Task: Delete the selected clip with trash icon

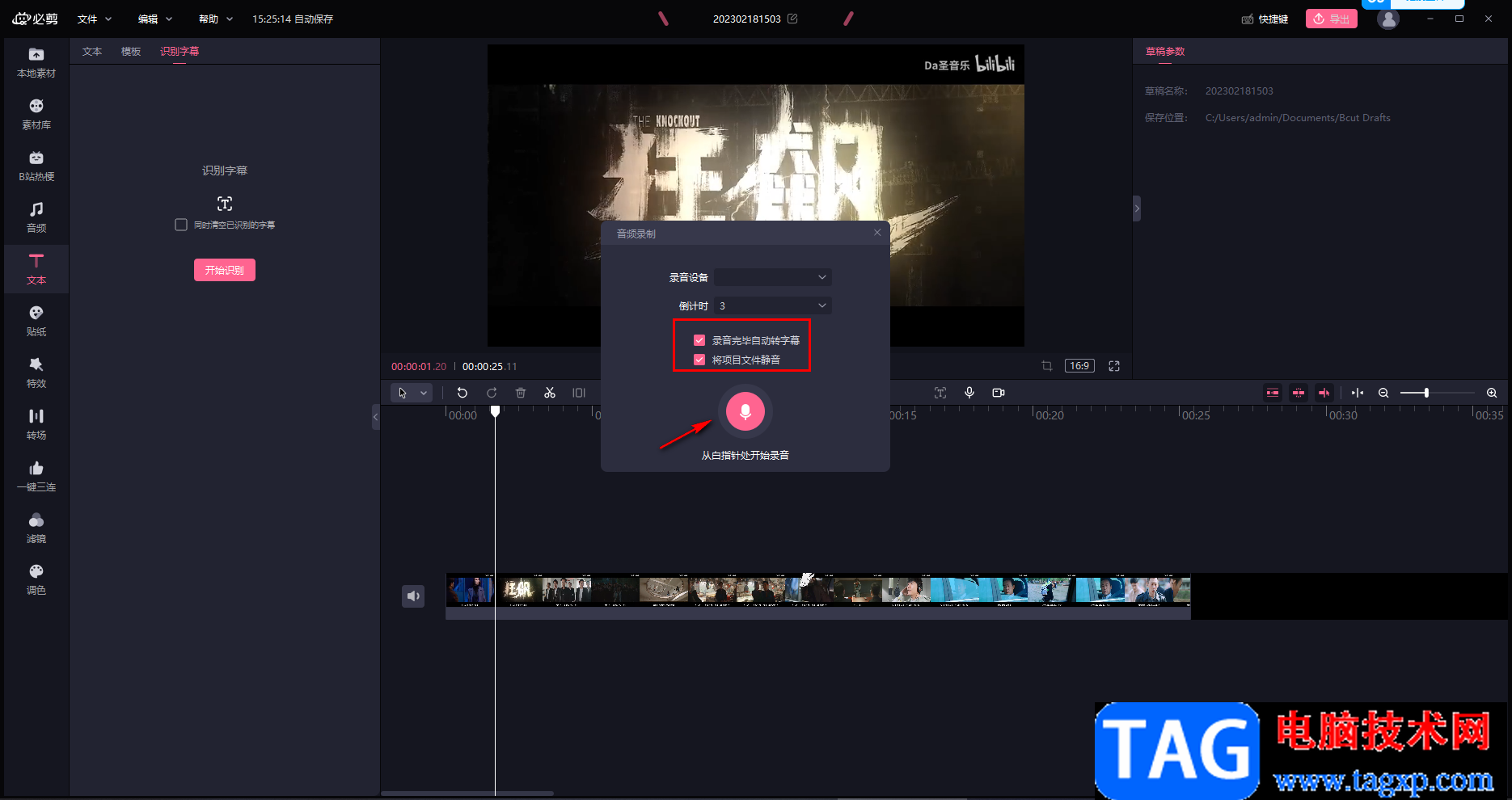Action: [x=521, y=393]
